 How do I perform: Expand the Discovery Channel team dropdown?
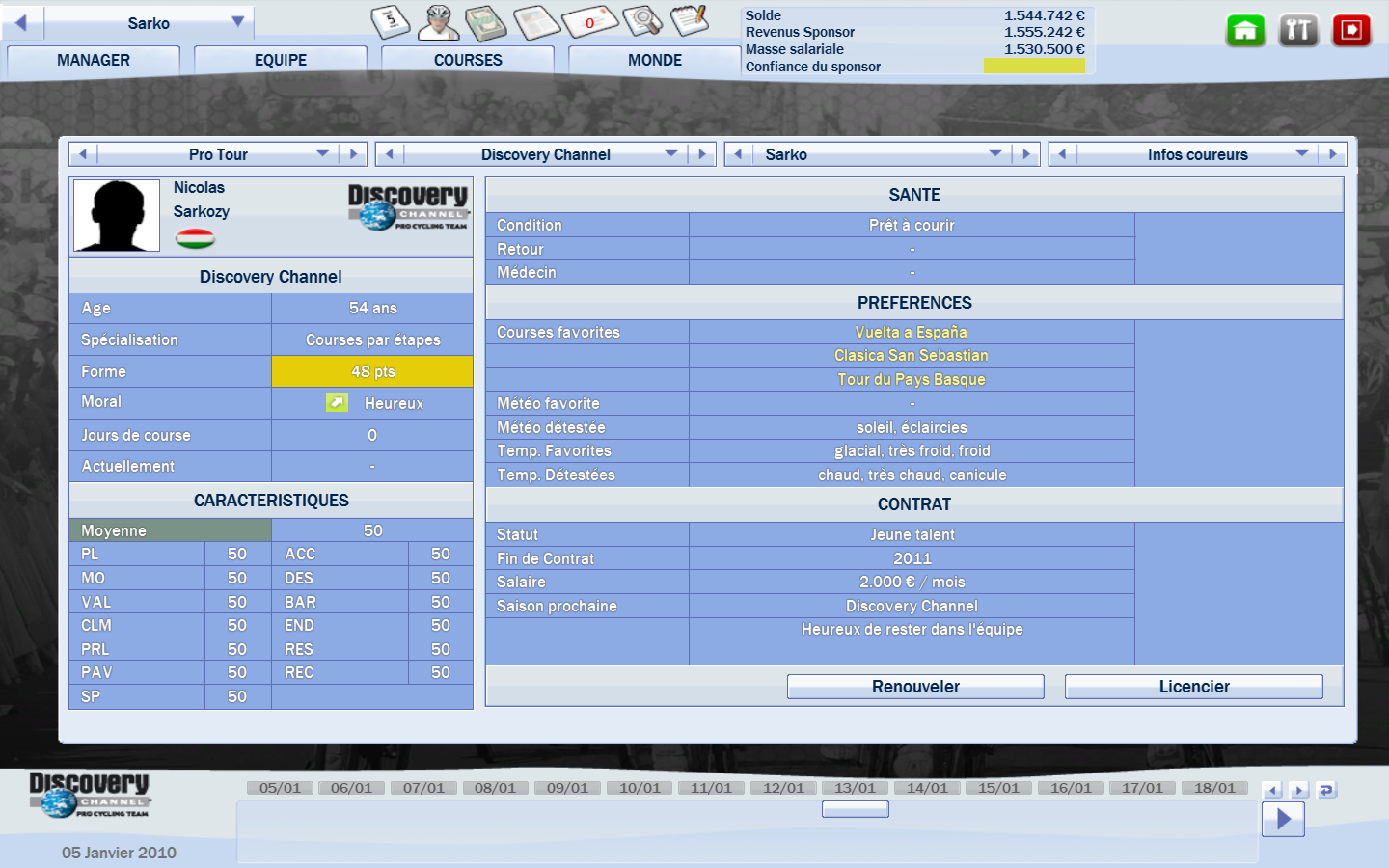pos(670,154)
